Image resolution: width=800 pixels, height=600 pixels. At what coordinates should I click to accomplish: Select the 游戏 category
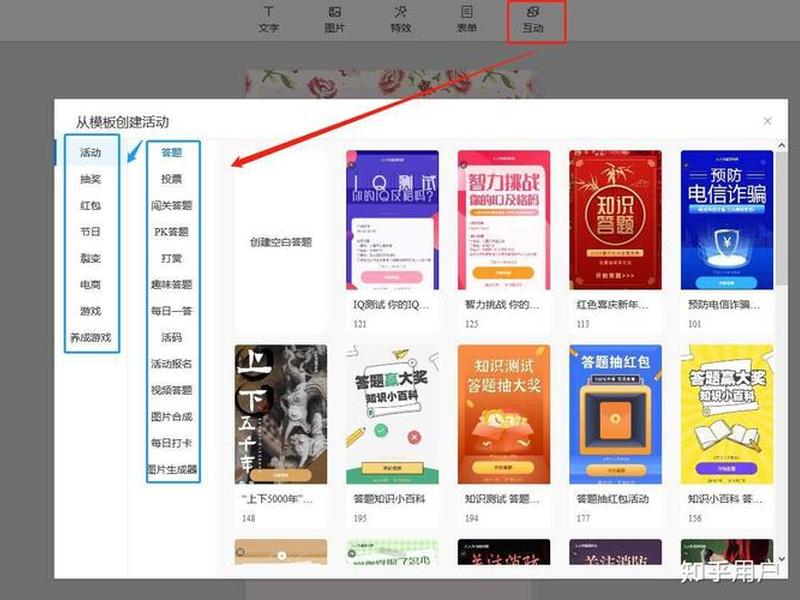pyautogui.click(x=91, y=311)
